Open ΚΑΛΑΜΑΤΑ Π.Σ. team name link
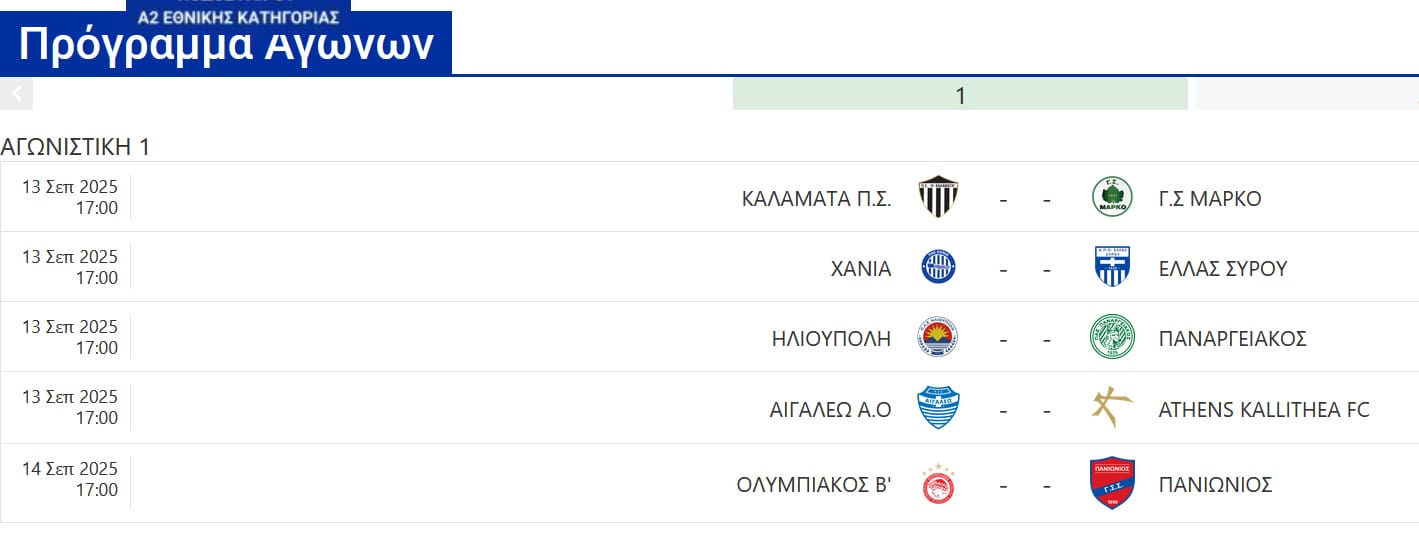 [x=816, y=198]
